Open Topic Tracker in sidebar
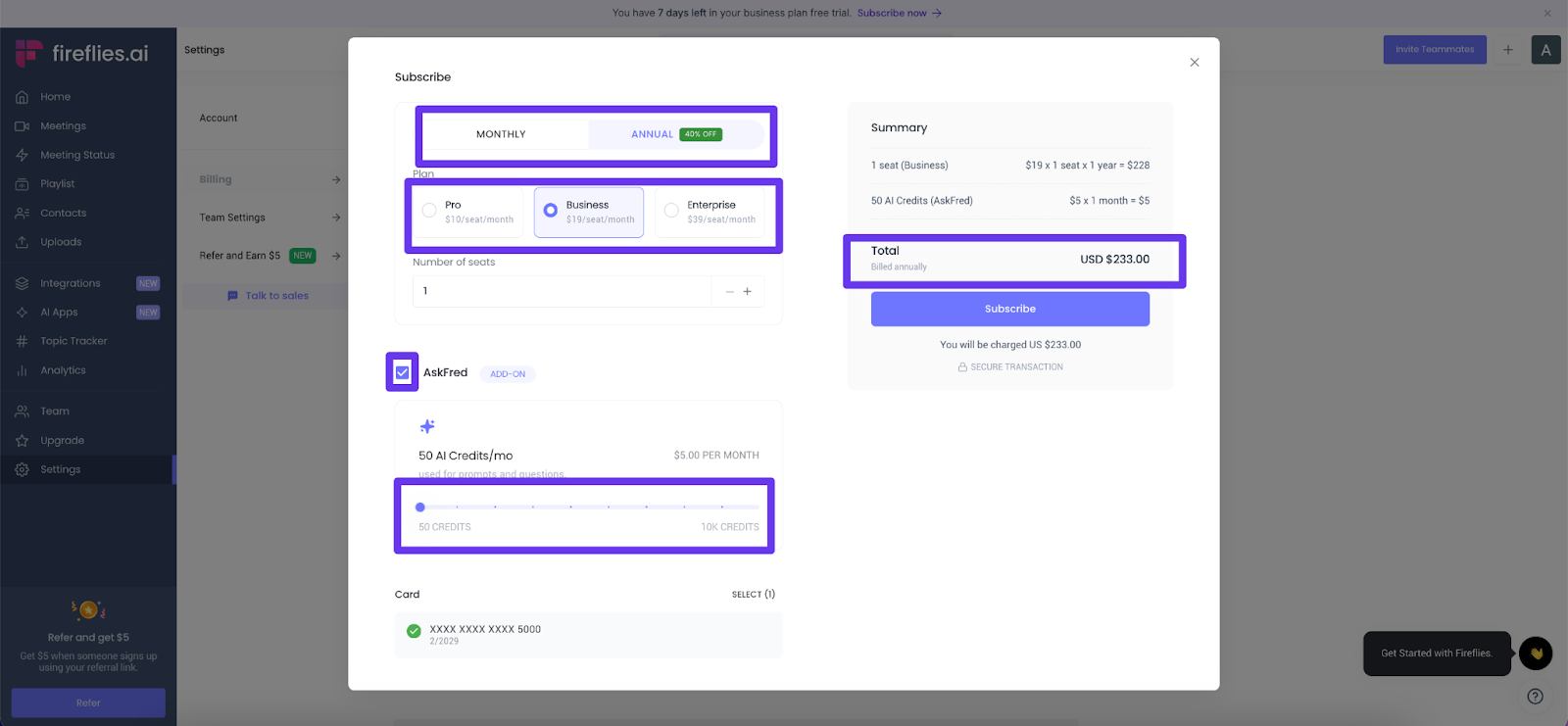The height and width of the screenshot is (726, 1568). click(73, 341)
